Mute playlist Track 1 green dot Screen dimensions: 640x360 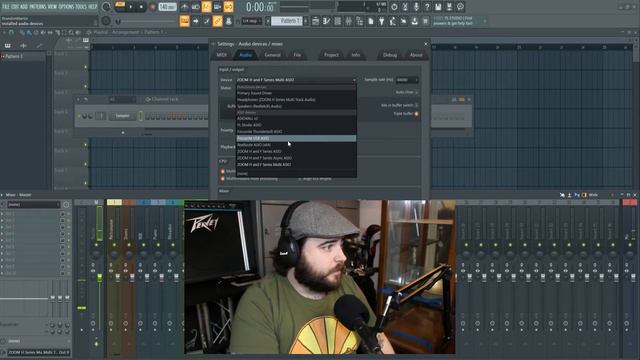[85, 67]
